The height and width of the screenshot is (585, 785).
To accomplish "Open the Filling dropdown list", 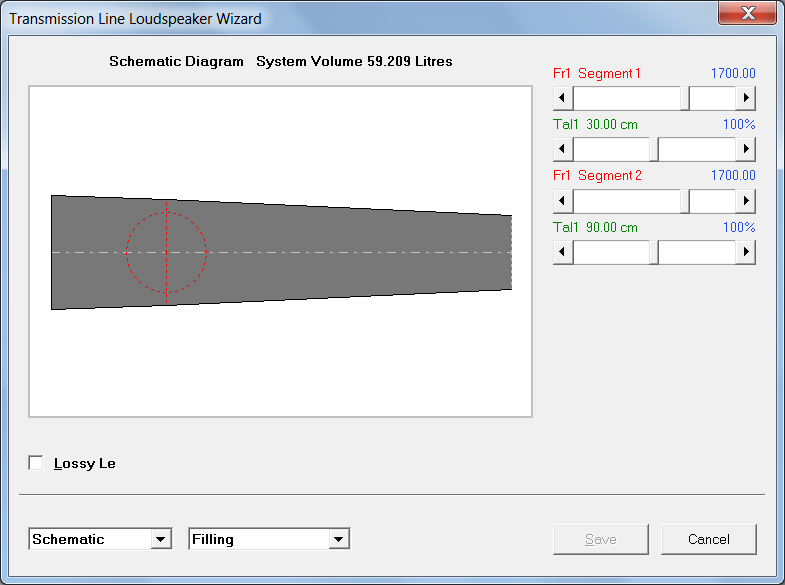I will tap(339, 539).
